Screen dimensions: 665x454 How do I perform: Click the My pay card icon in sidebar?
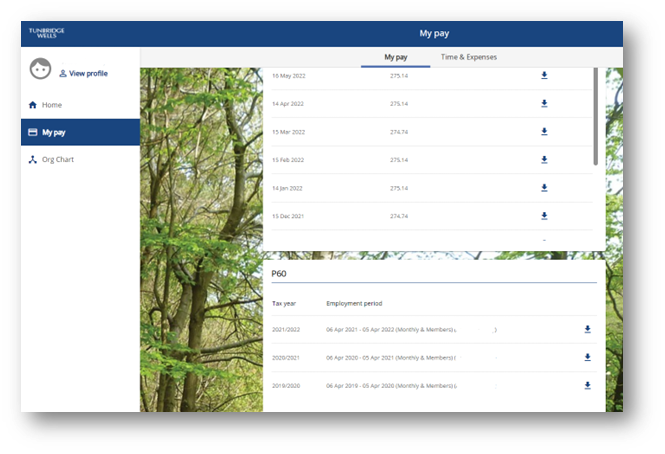(x=33, y=132)
